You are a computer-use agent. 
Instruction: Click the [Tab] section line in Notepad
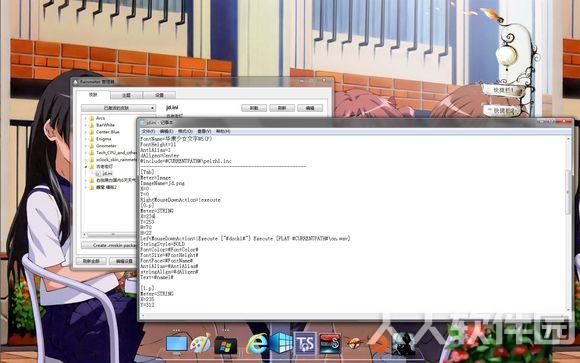(147, 172)
